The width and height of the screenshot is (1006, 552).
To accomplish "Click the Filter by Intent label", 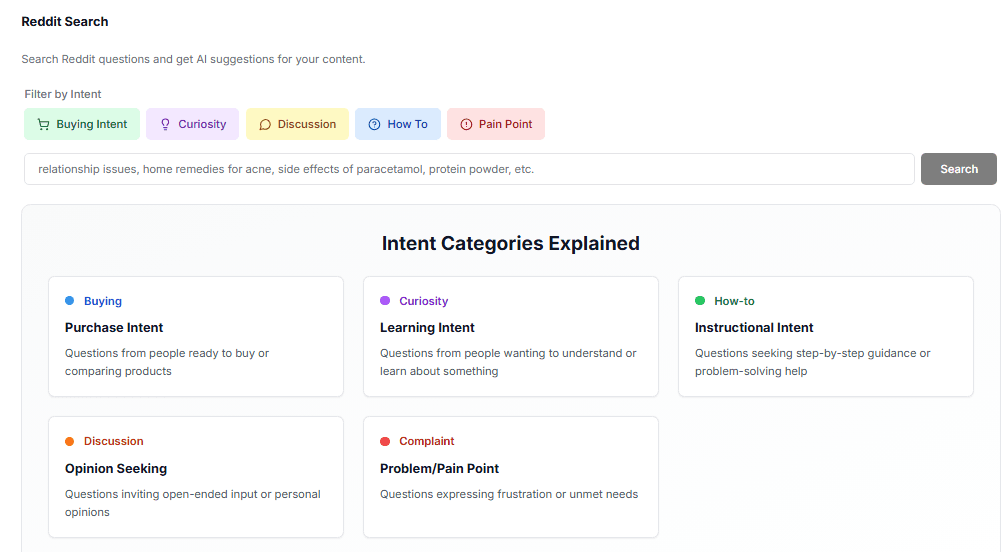I will (x=63, y=94).
